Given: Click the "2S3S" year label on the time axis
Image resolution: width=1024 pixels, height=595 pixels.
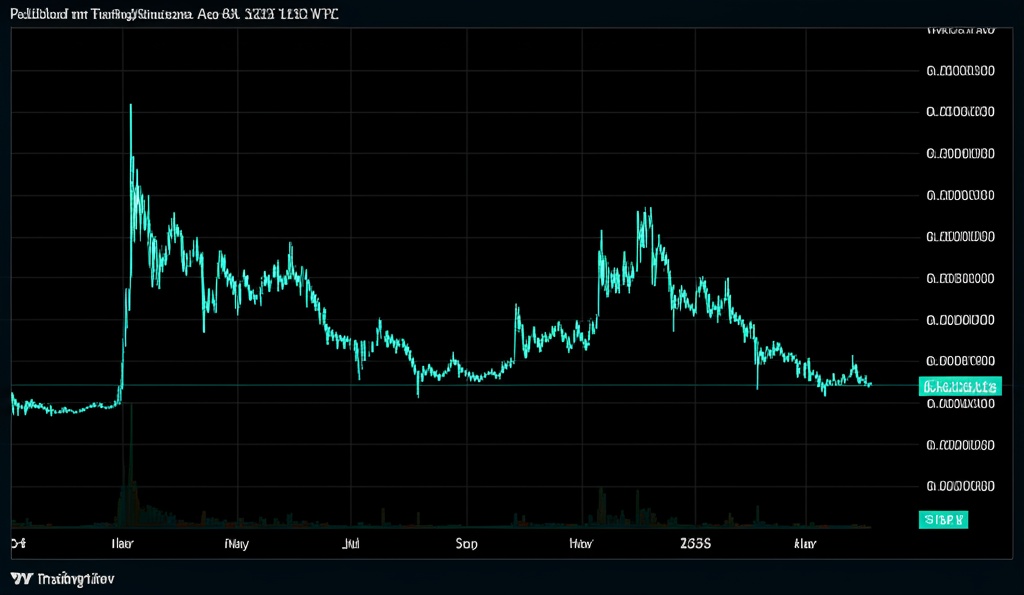Looking at the screenshot, I should (x=695, y=543).
